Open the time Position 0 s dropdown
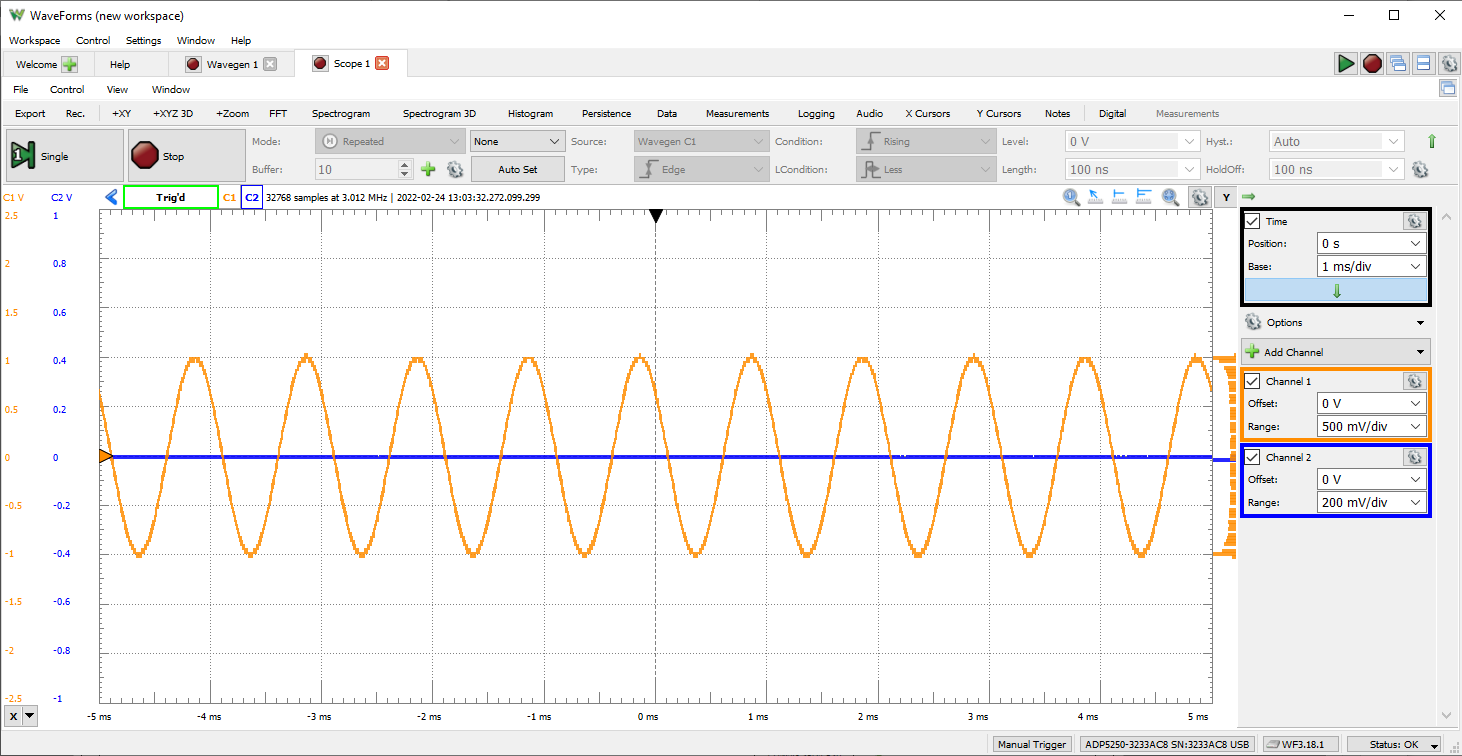The height and width of the screenshot is (756, 1462). [x=1371, y=243]
